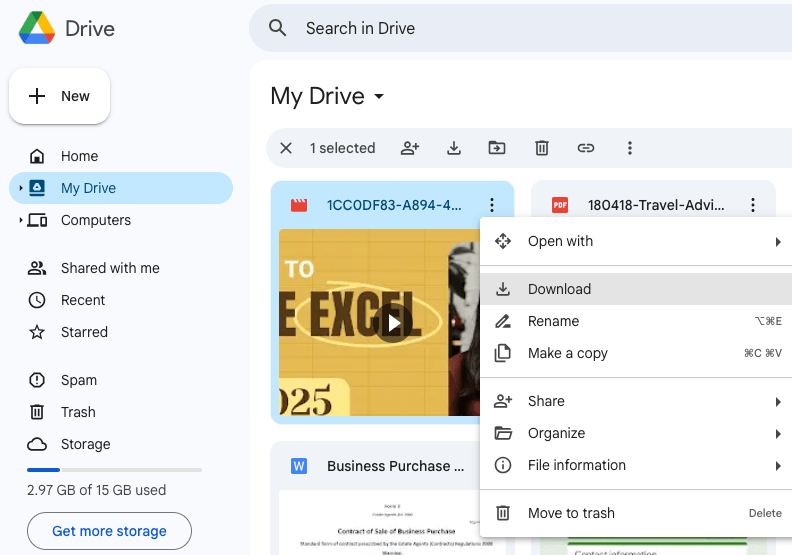The width and height of the screenshot is (792, 555).
Task: Click the Word file icon for Business Purchase
Action: 299,466
